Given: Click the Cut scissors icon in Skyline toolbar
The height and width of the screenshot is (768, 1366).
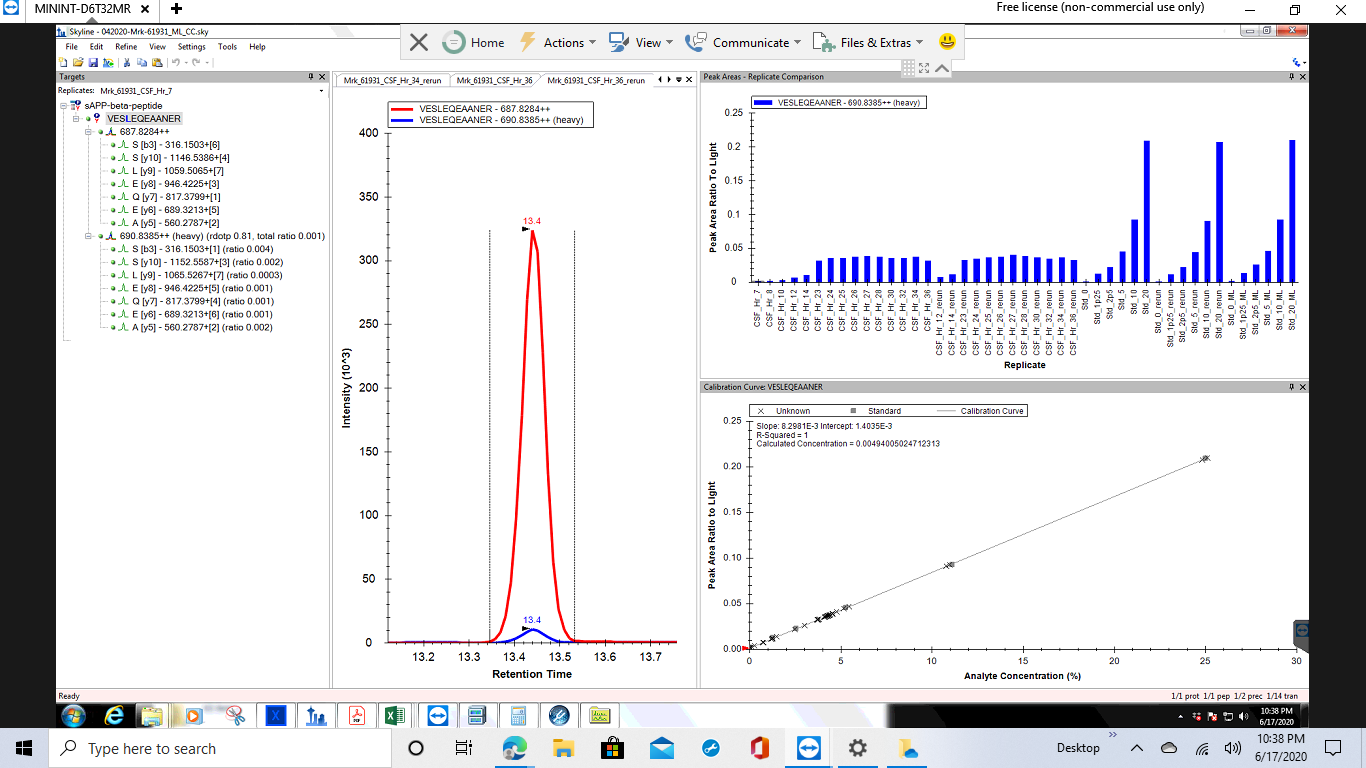Looking at the screenshot, I should pos(127,62).
